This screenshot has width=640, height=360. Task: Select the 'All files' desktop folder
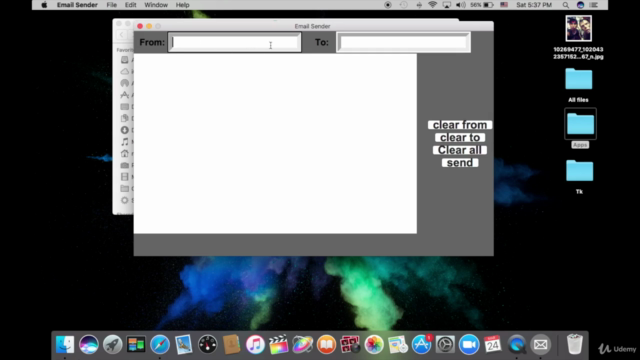(579, 79)
